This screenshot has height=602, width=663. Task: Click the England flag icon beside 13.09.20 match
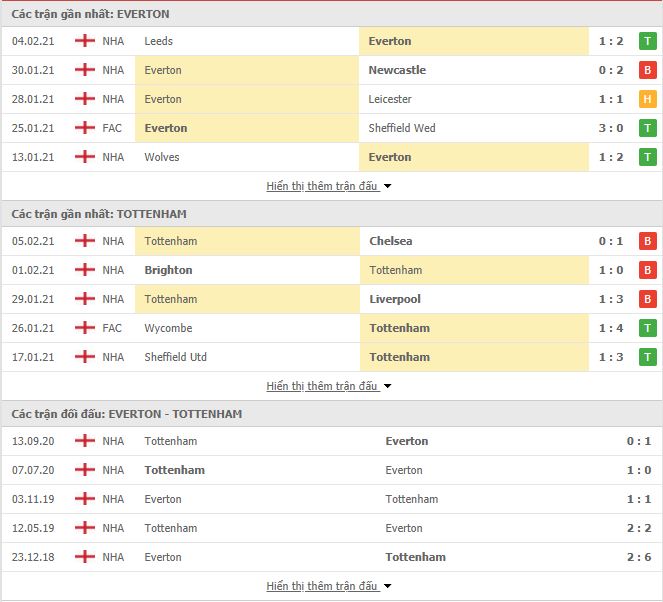(x=85, y=441)
